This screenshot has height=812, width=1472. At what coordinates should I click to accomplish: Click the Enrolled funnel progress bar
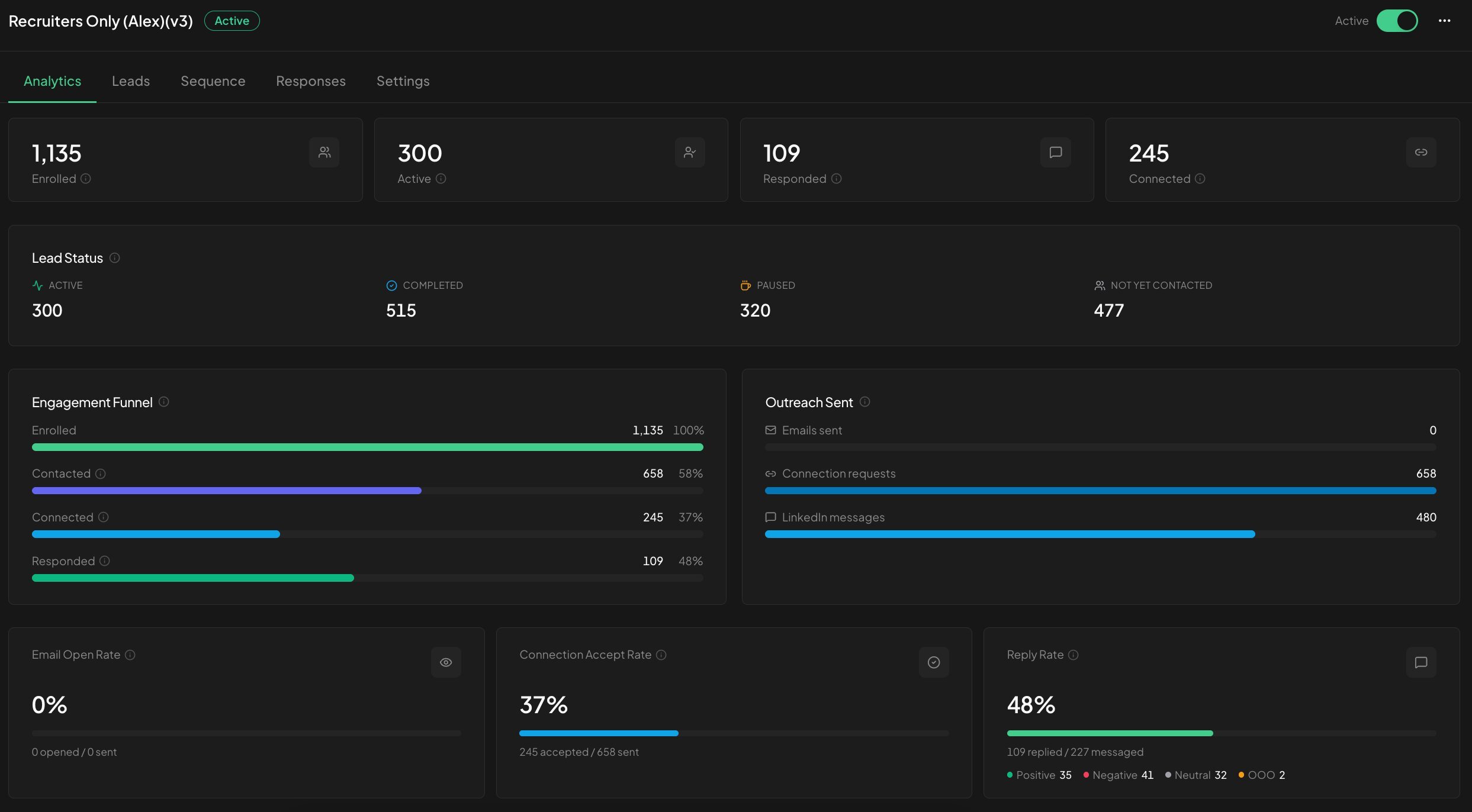click(x=368, y=447)
